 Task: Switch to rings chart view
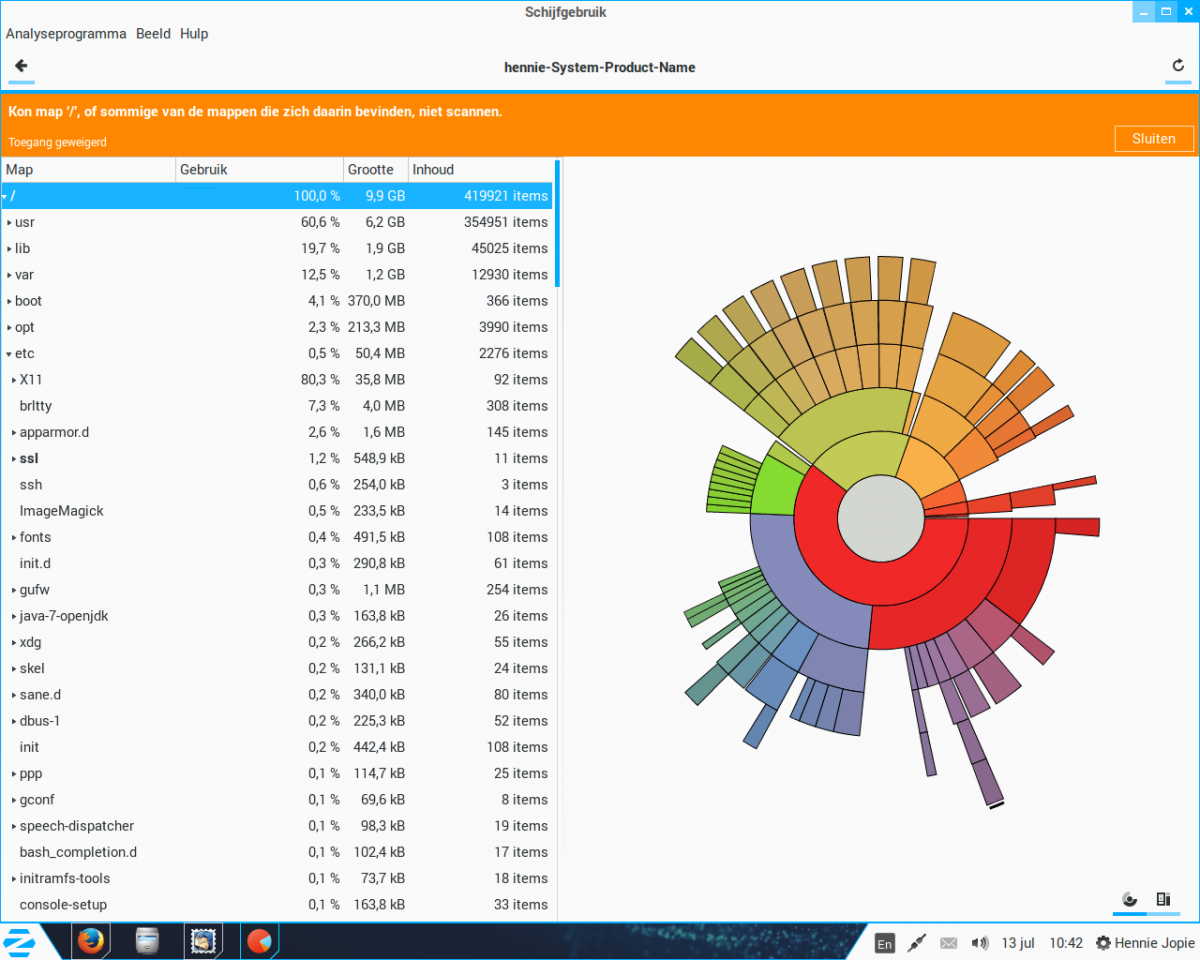1130,899
